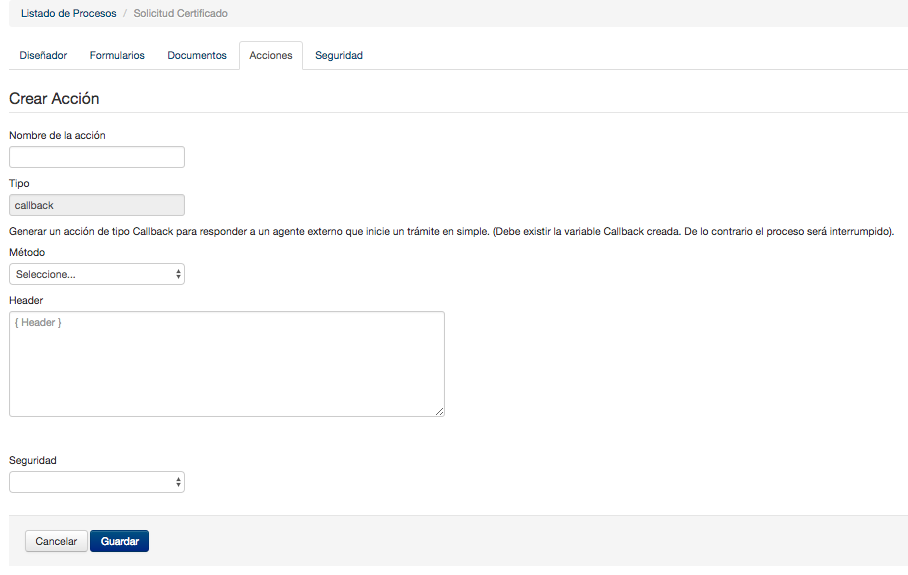
Task: Click the Cancelar button
Action: [x=56, y=541]
